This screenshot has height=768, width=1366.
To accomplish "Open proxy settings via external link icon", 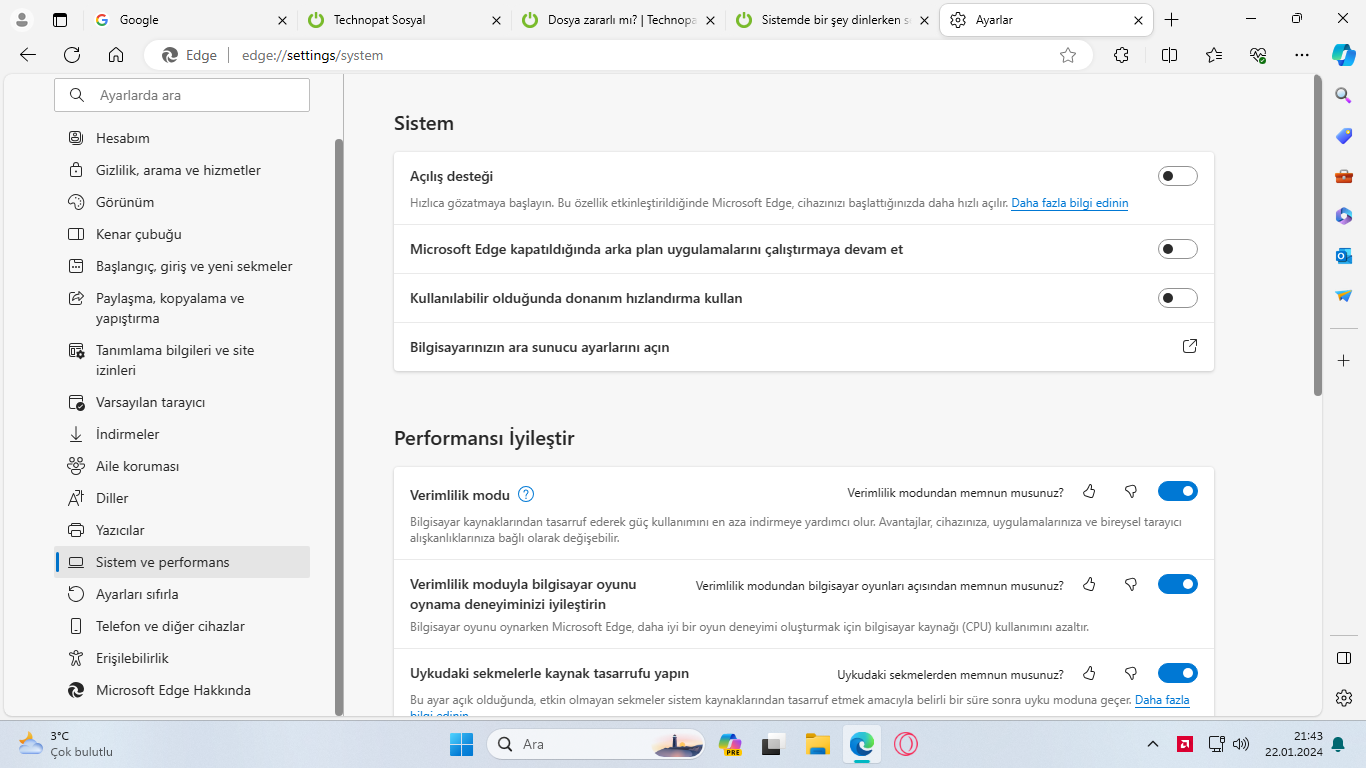I will [1190, 346].
